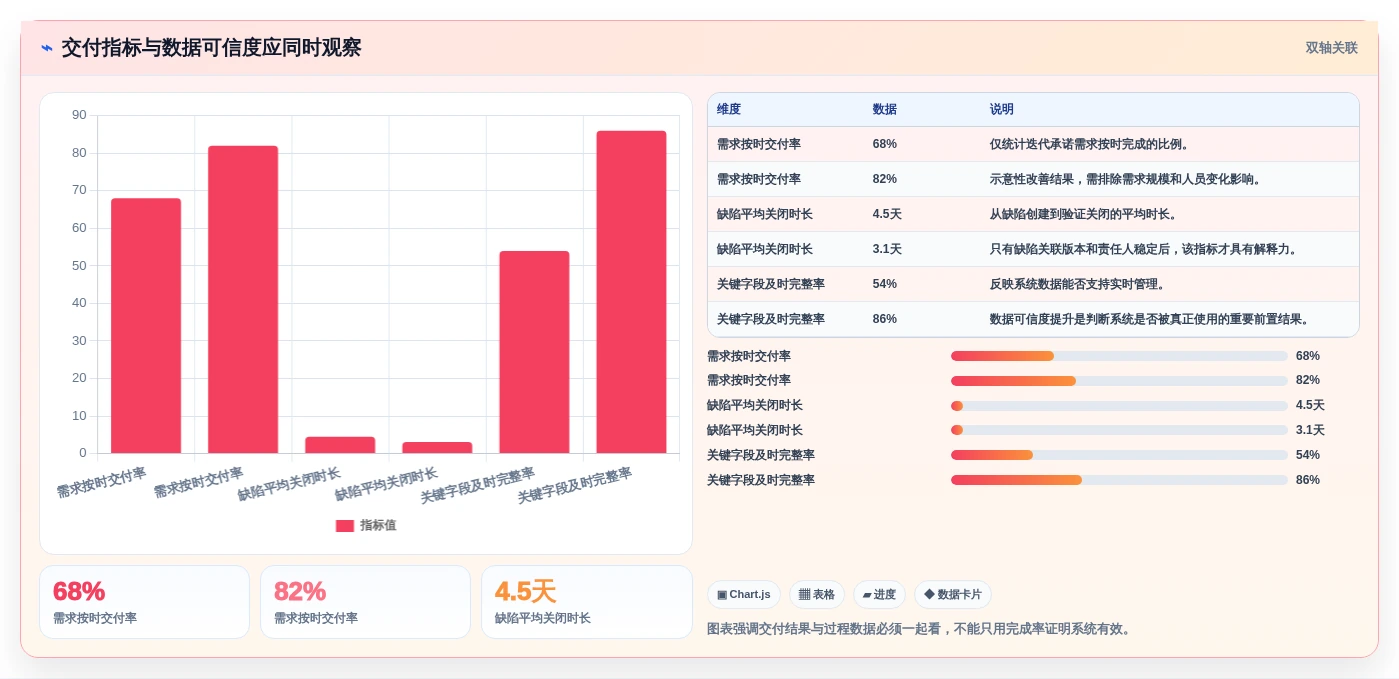Click the description 仅统计迭代承诺需求按时完成的比例。
Image resolution: width=1399 pixels, height=679 pixels.
pos(1090,145)
